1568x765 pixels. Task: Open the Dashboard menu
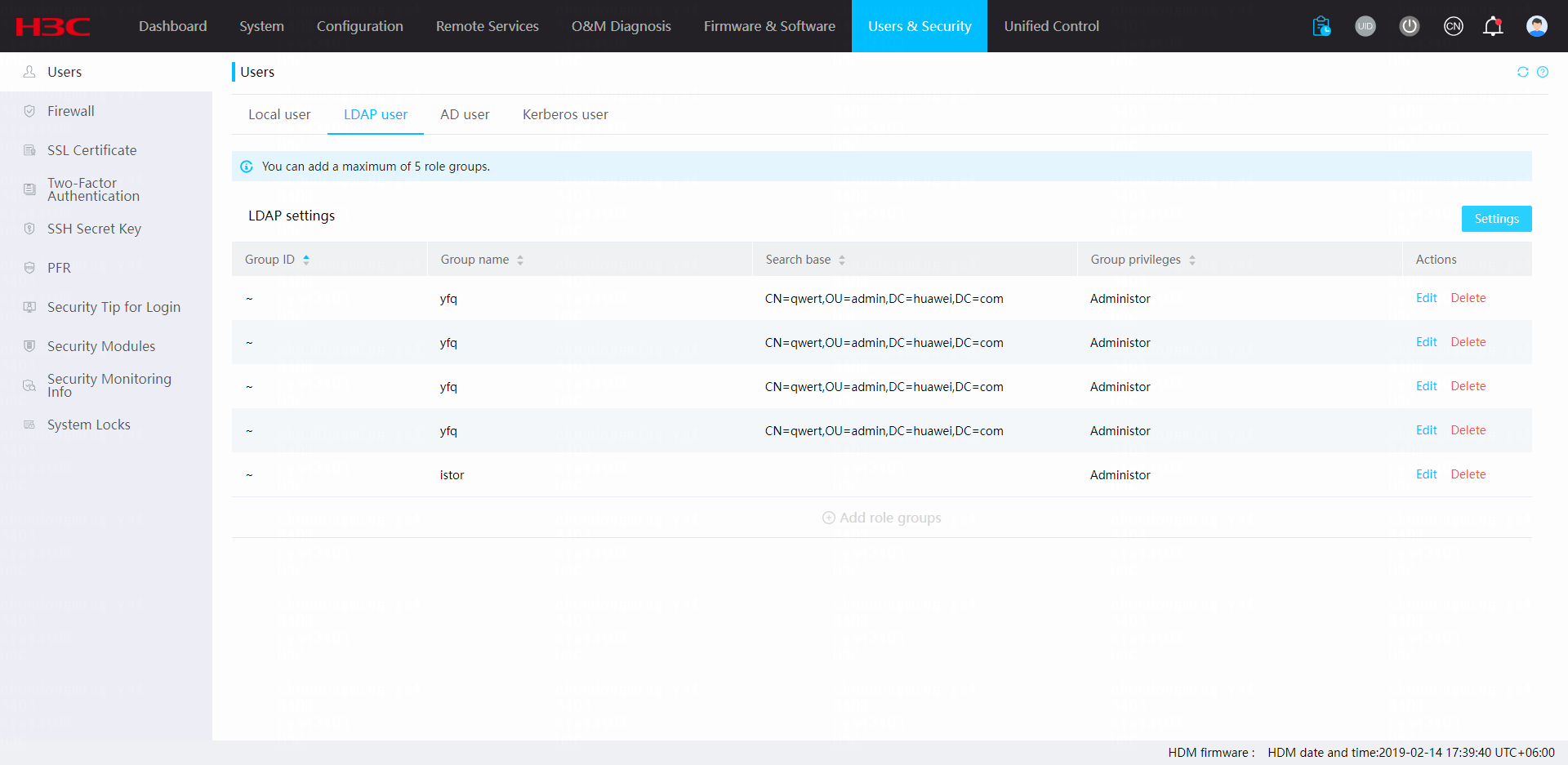(173, 26)
